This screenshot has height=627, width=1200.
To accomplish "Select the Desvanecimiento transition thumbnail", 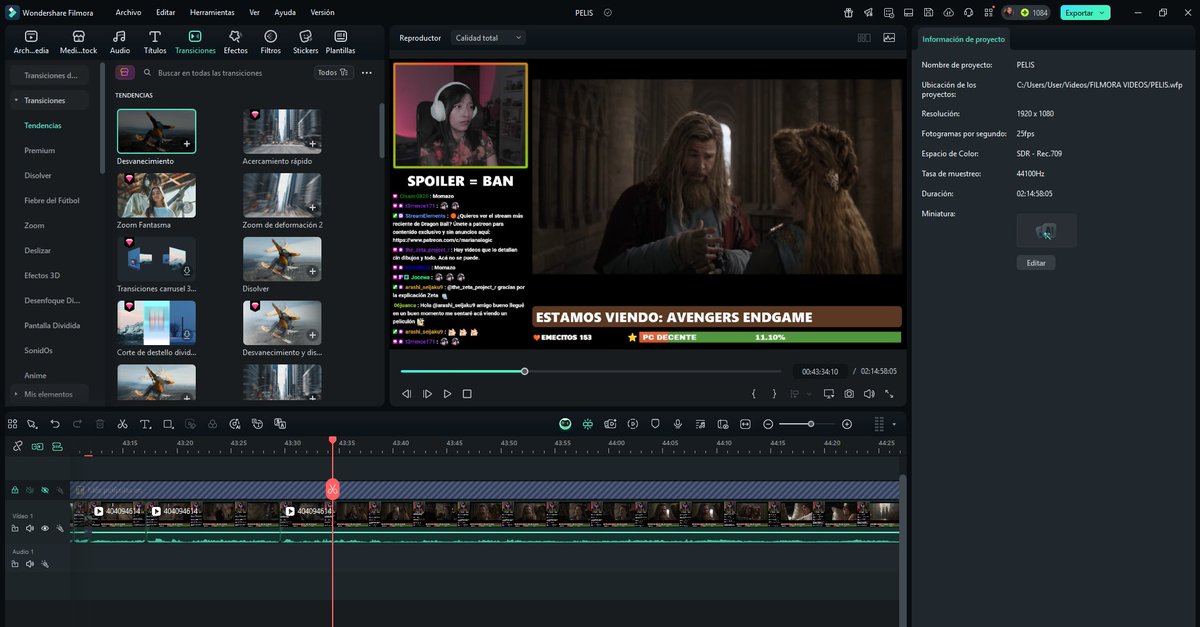I will (157, 131).
